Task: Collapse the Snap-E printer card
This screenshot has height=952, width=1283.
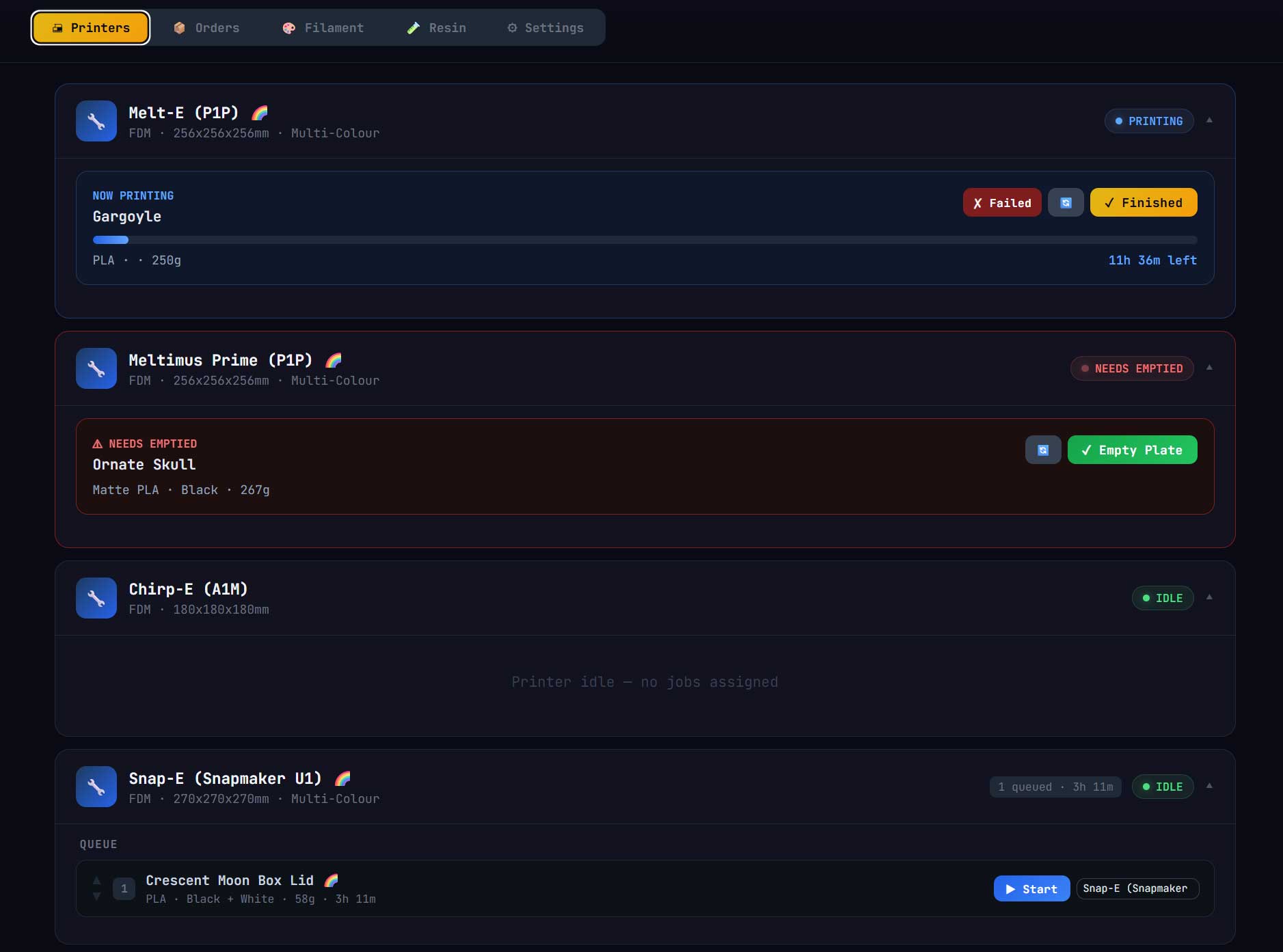Action: (x=1209, y=786)
